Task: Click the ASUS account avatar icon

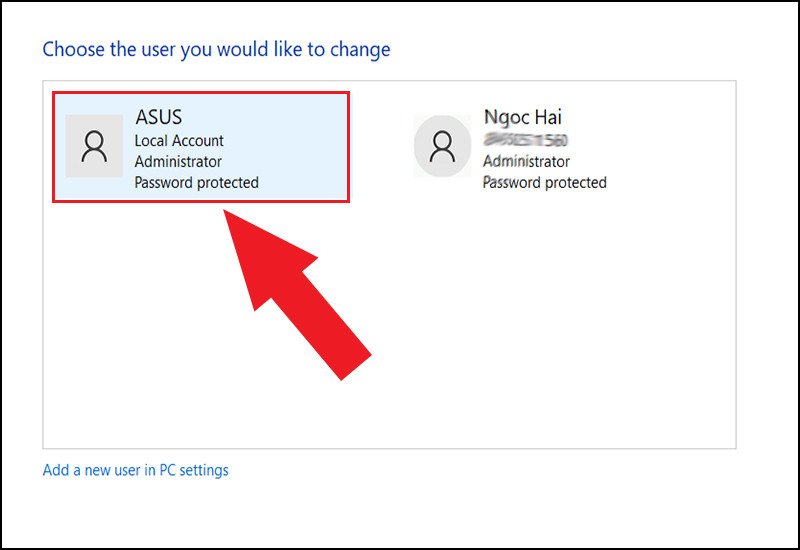Action: point(94,146)
